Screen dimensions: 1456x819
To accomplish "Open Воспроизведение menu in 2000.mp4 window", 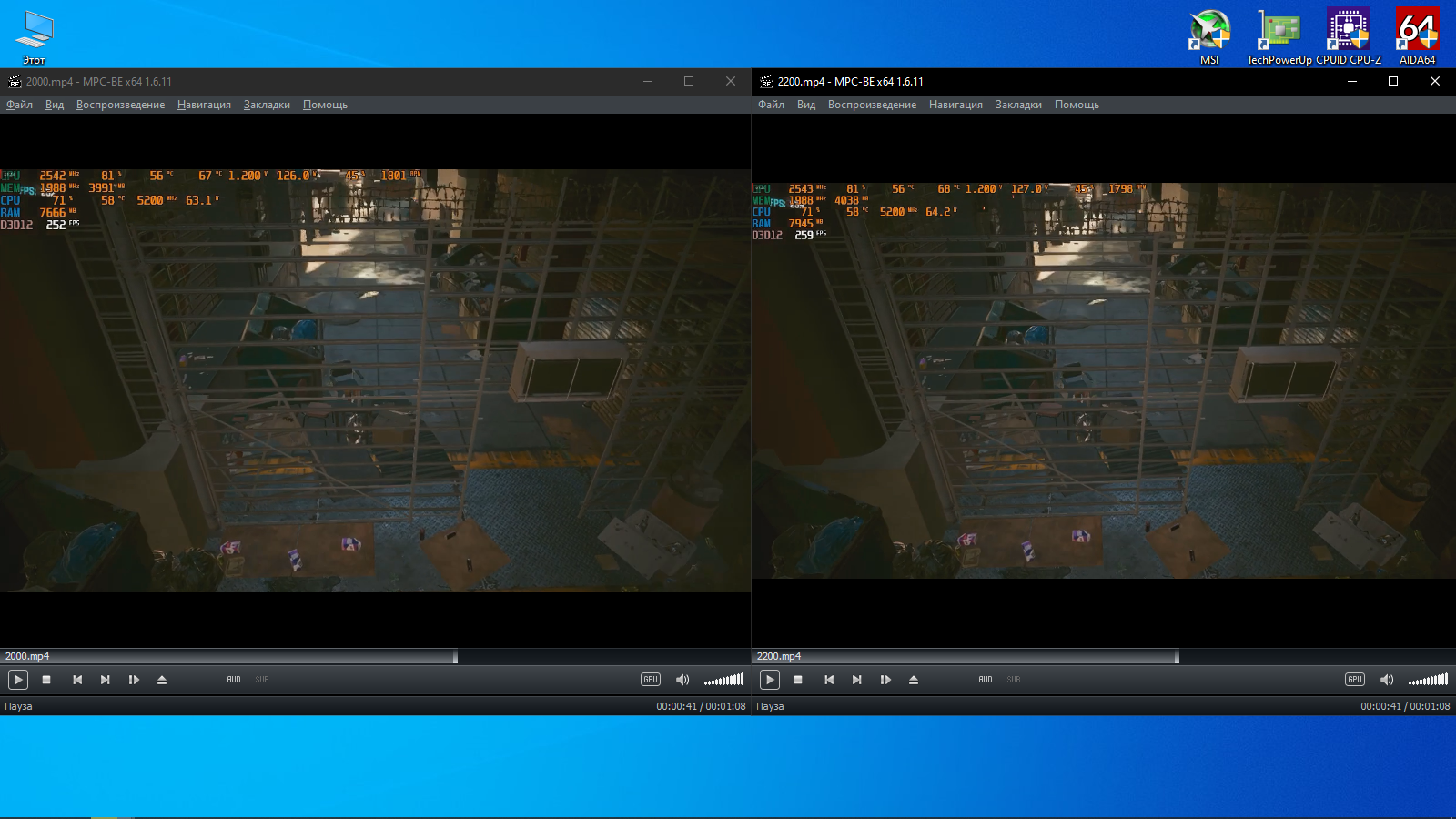I will (121, 105).
